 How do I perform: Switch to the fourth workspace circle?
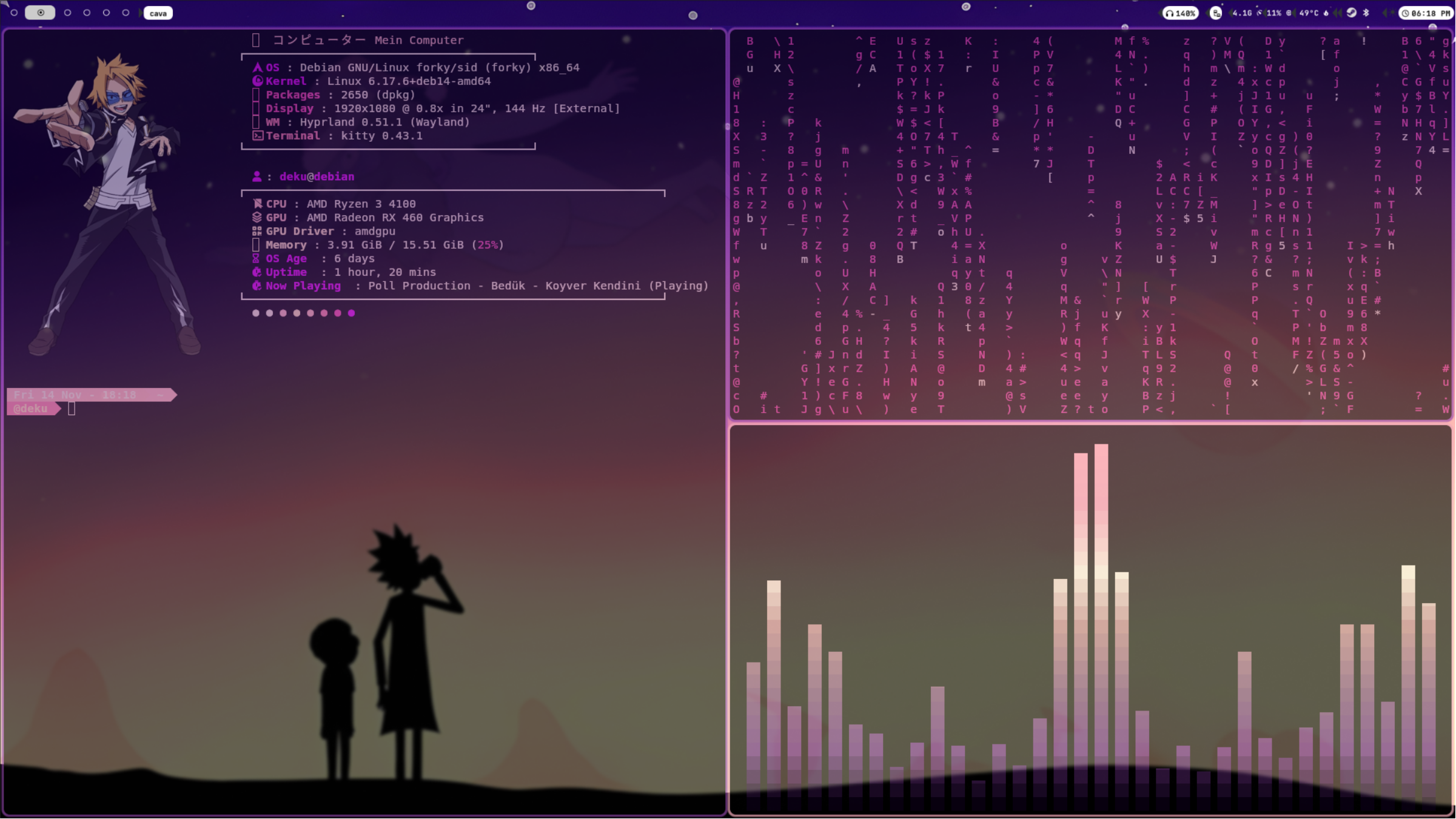87,13
